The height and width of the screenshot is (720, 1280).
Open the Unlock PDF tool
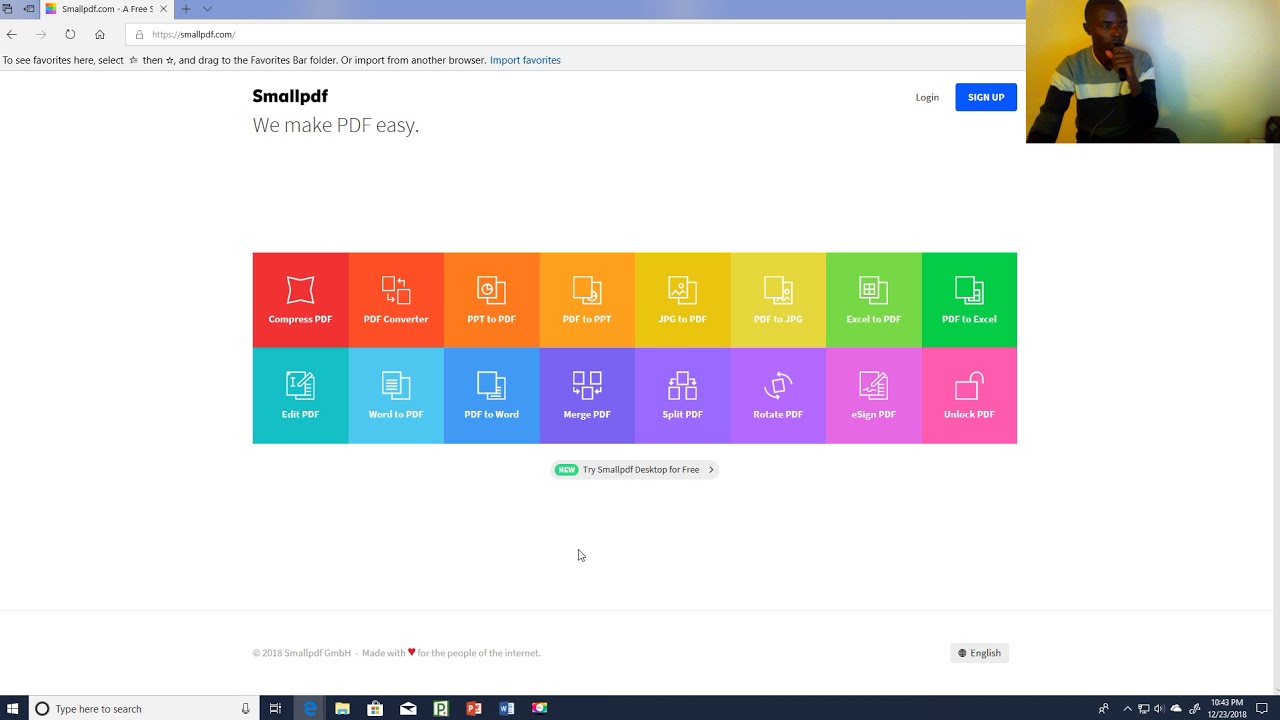tap(969, 396)
